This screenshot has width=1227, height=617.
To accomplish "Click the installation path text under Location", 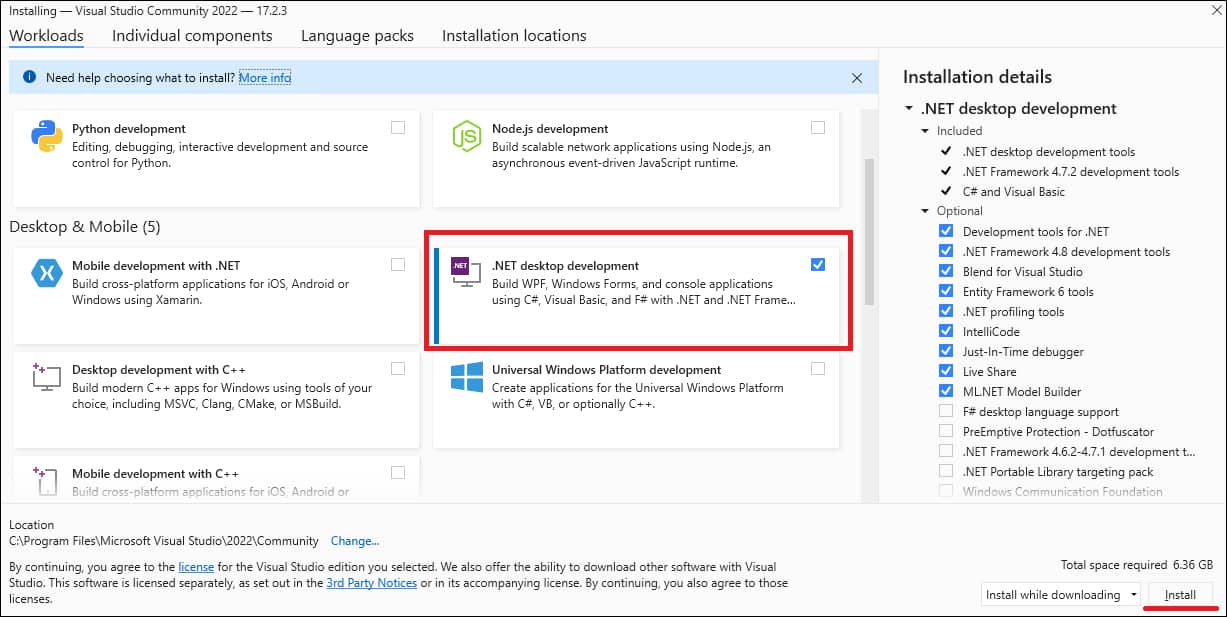I will coord(164,541).
